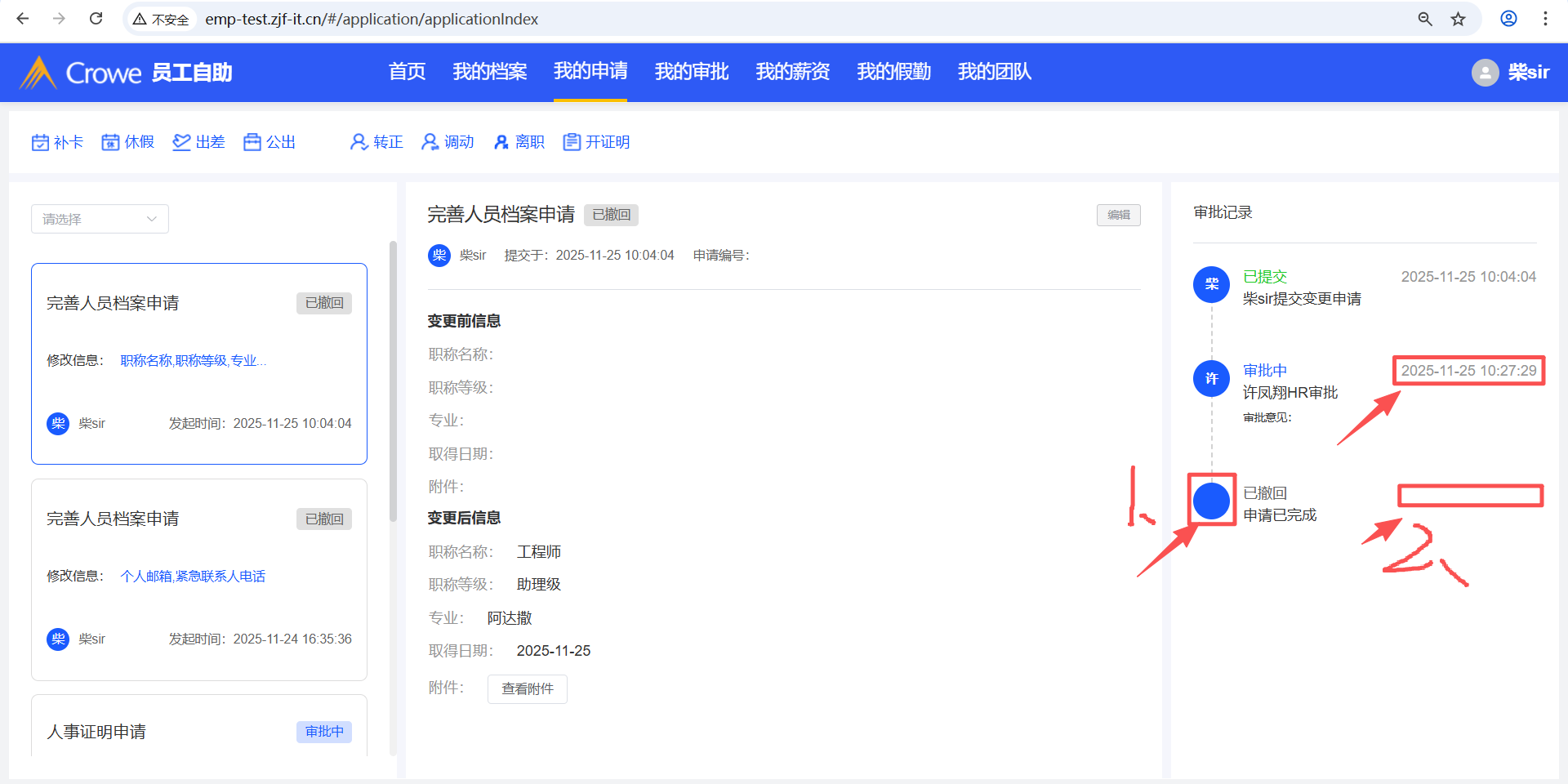Viewport: 1568px width, 784px height.
Task: Click the browser address bar URL
Action: tap(372, 19)
